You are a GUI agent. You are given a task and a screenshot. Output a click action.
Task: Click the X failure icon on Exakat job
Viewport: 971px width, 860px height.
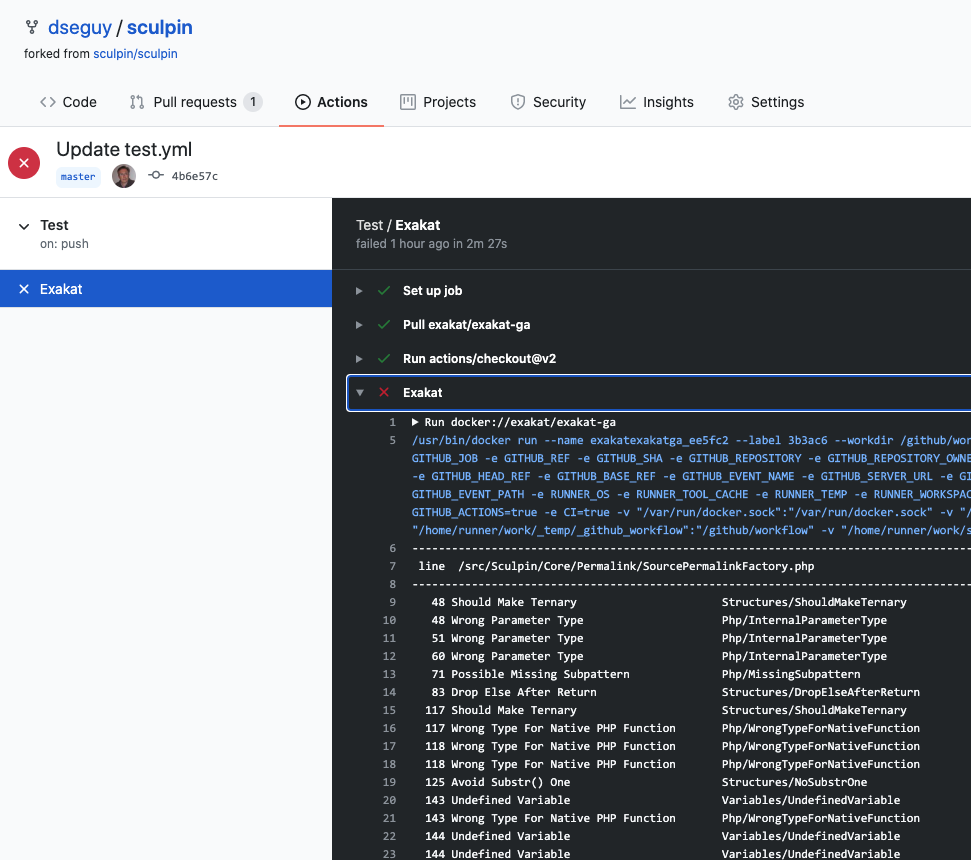click(24, 289)
